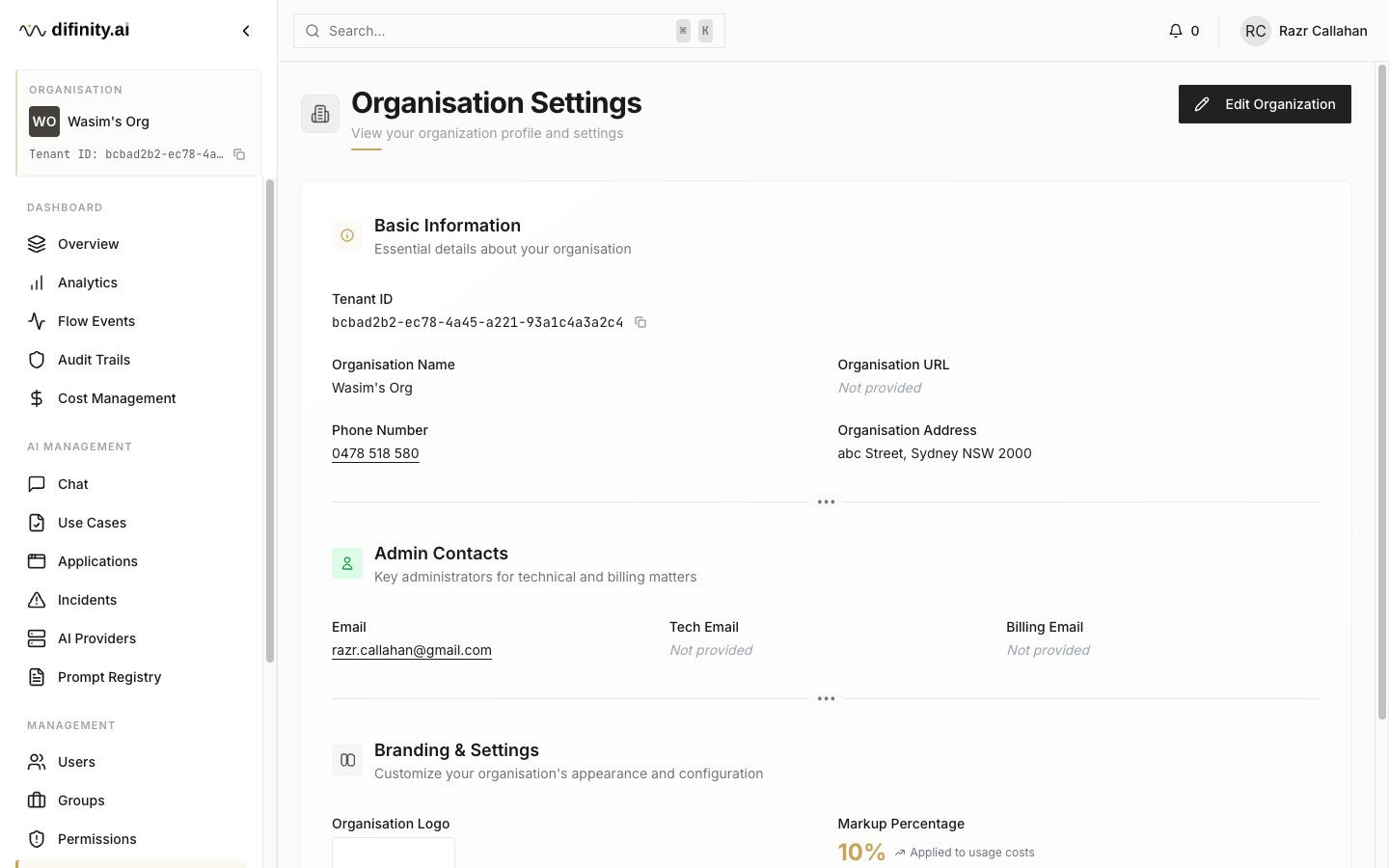The width and height of the screenshot is (1389, 868).
Task: Open Flow Events in the sidebar
Action: coord(131,321)
